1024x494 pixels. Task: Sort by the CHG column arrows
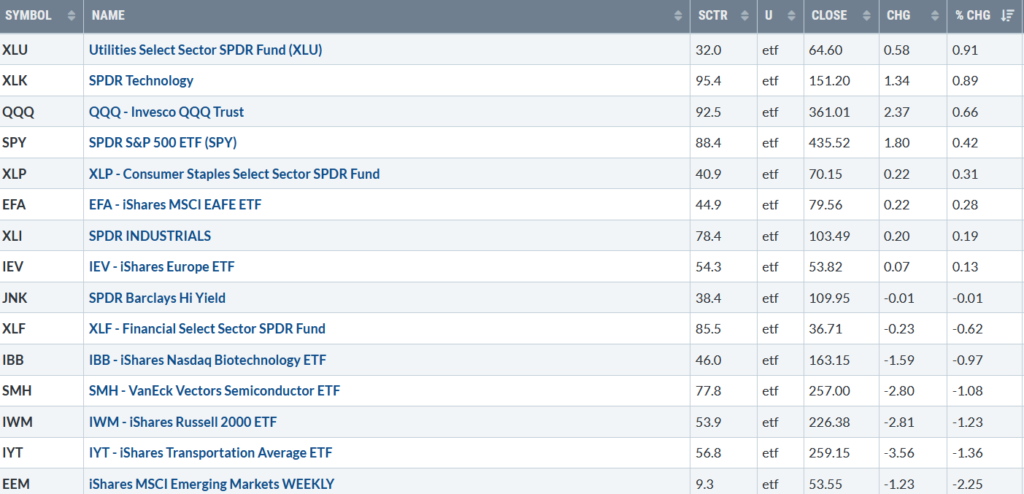pos(935,16)
